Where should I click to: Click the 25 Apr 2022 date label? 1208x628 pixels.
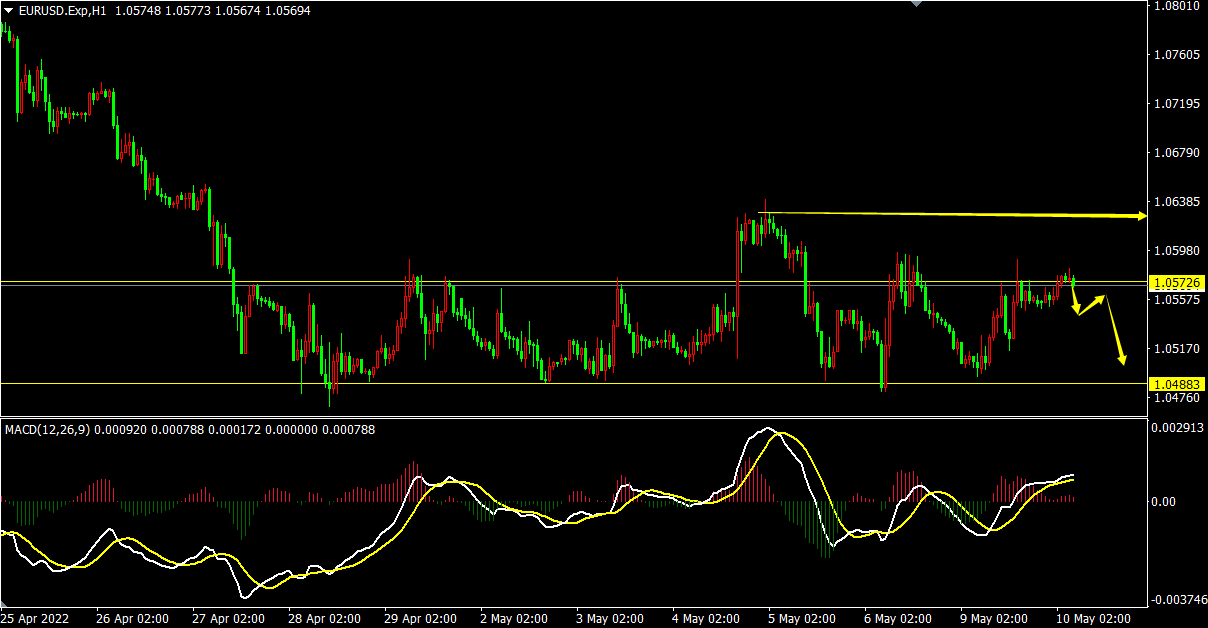click(36, 618)
